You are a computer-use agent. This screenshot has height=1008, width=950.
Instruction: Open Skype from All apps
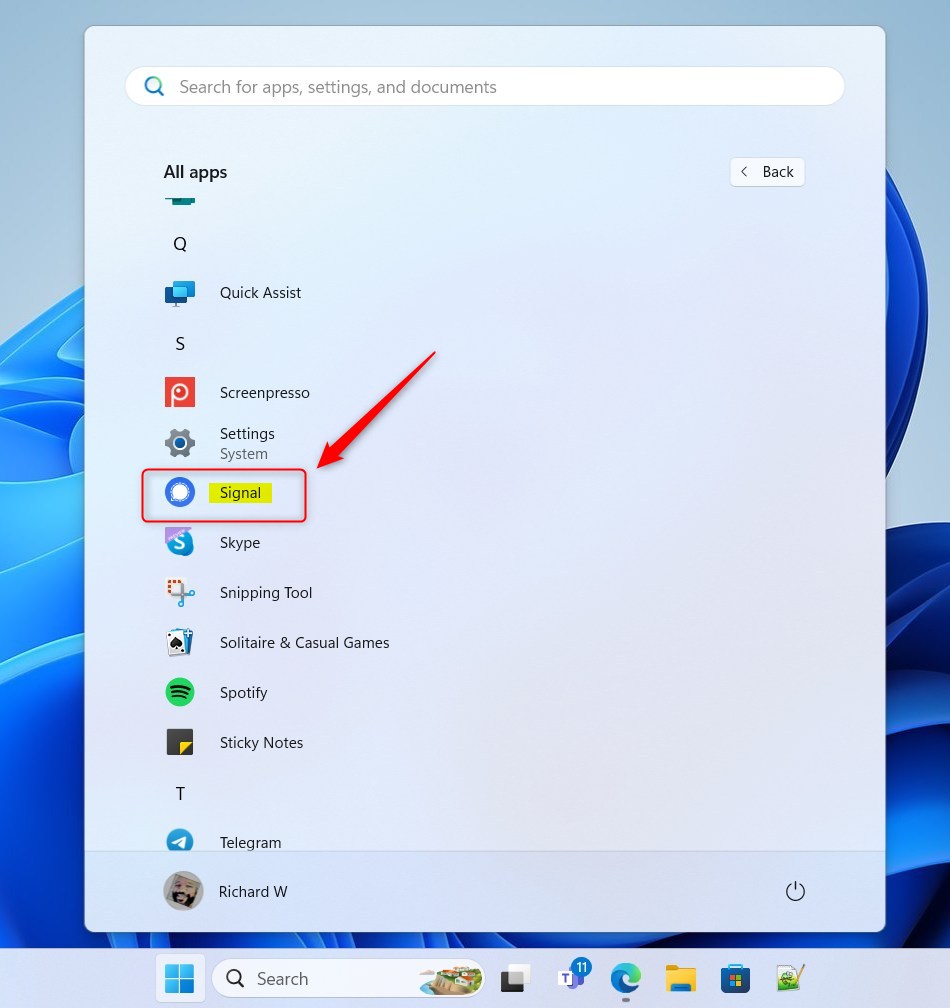click(x=239, y=542)
